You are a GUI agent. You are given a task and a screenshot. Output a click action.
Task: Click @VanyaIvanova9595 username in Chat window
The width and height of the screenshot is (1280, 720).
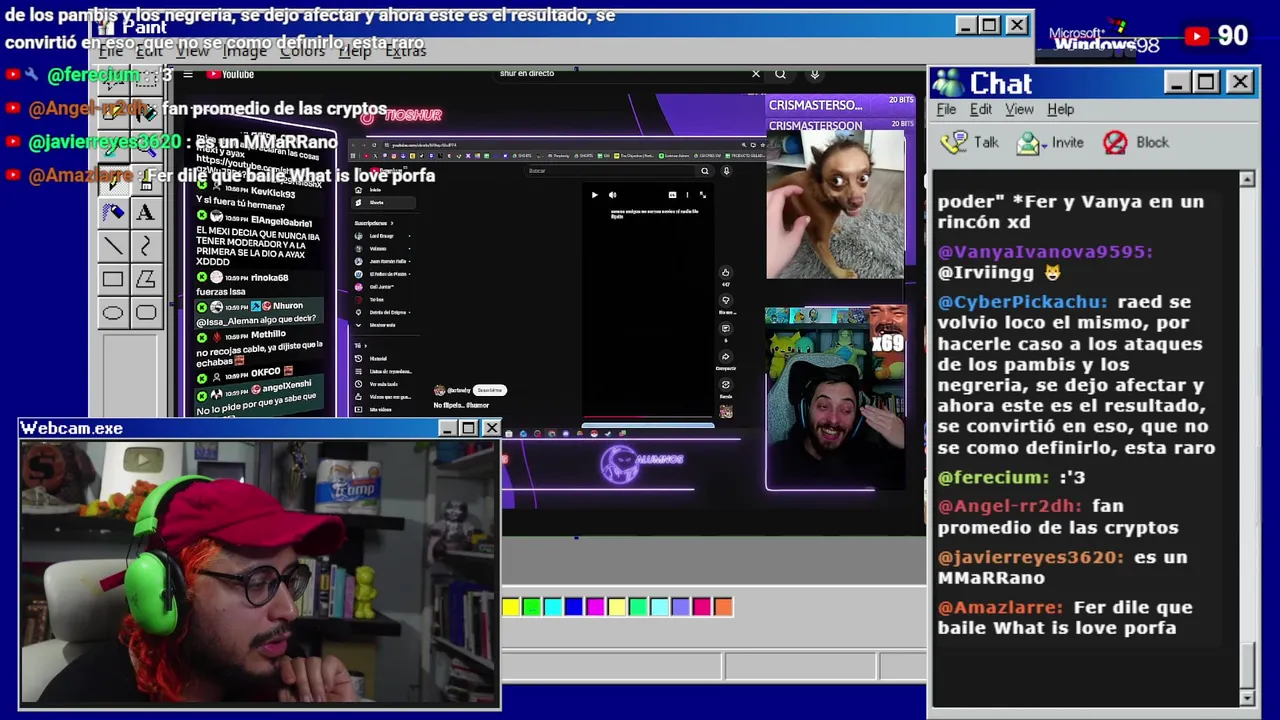tap(1045, 252)
